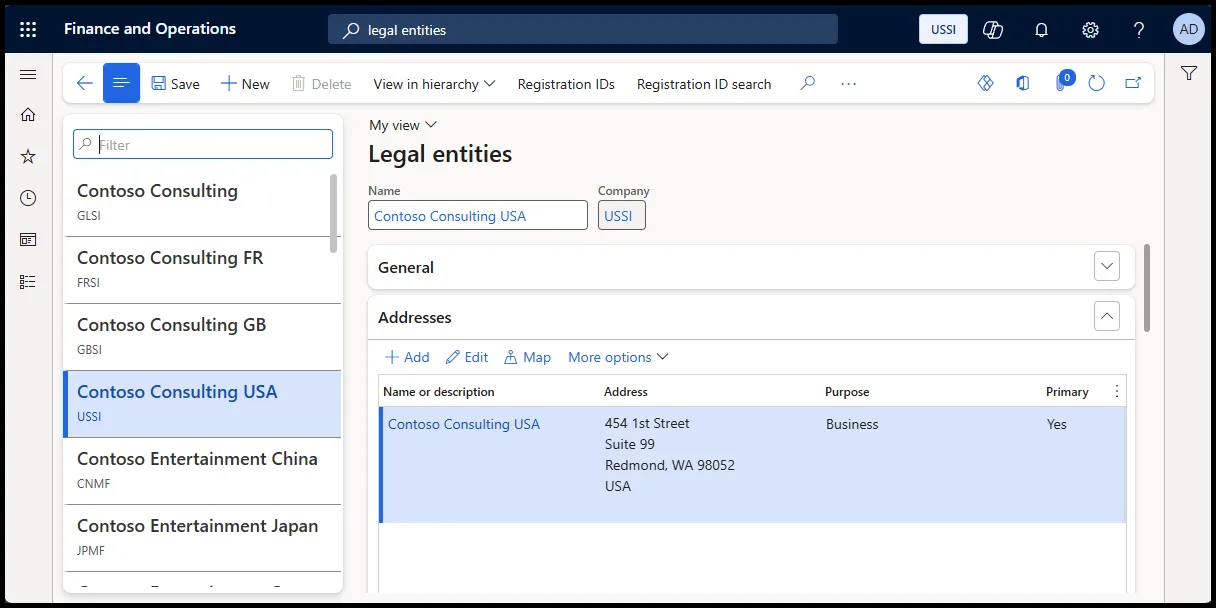Go to Home in left sidebar

(28, 114)
